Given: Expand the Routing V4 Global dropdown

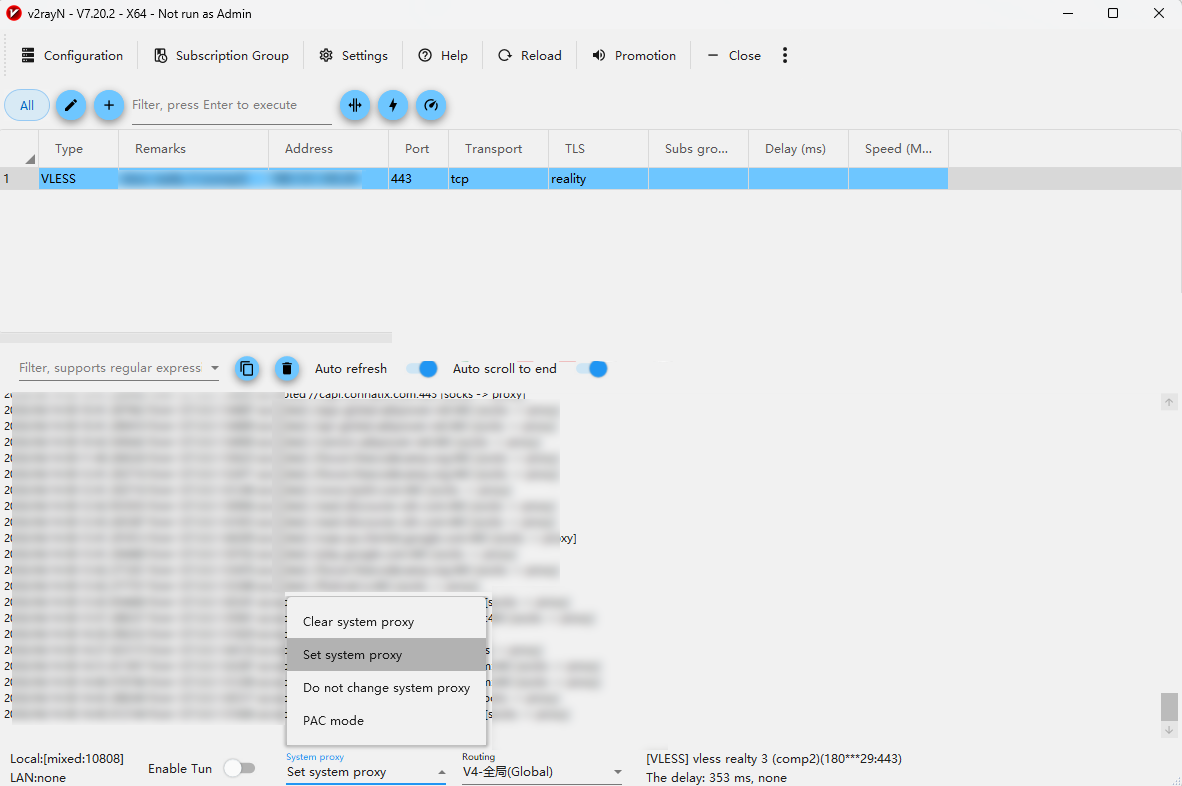Looking at the screenshot, I should pos(542,772).
